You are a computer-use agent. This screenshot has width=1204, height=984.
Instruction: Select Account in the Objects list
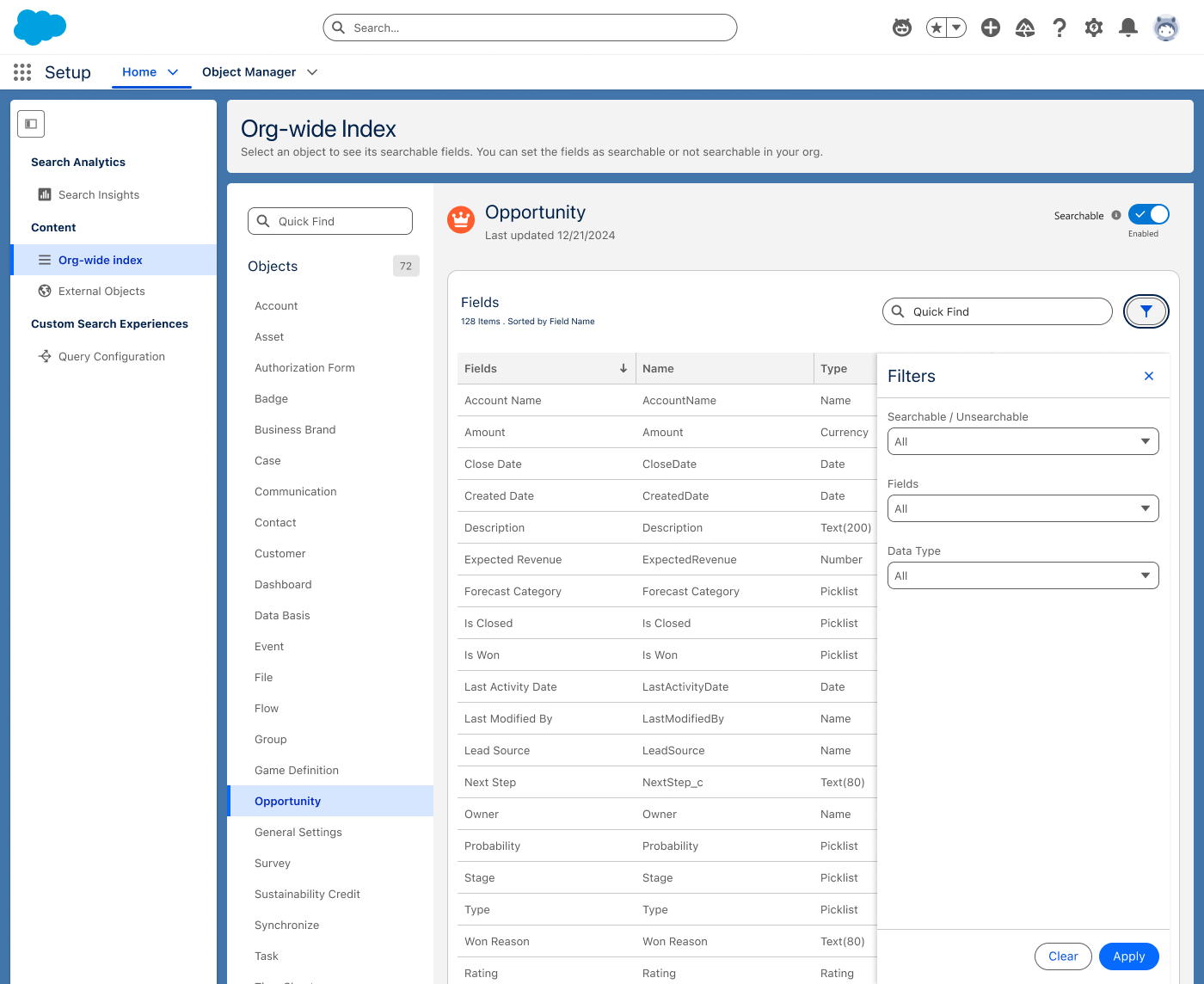(276, 306)
